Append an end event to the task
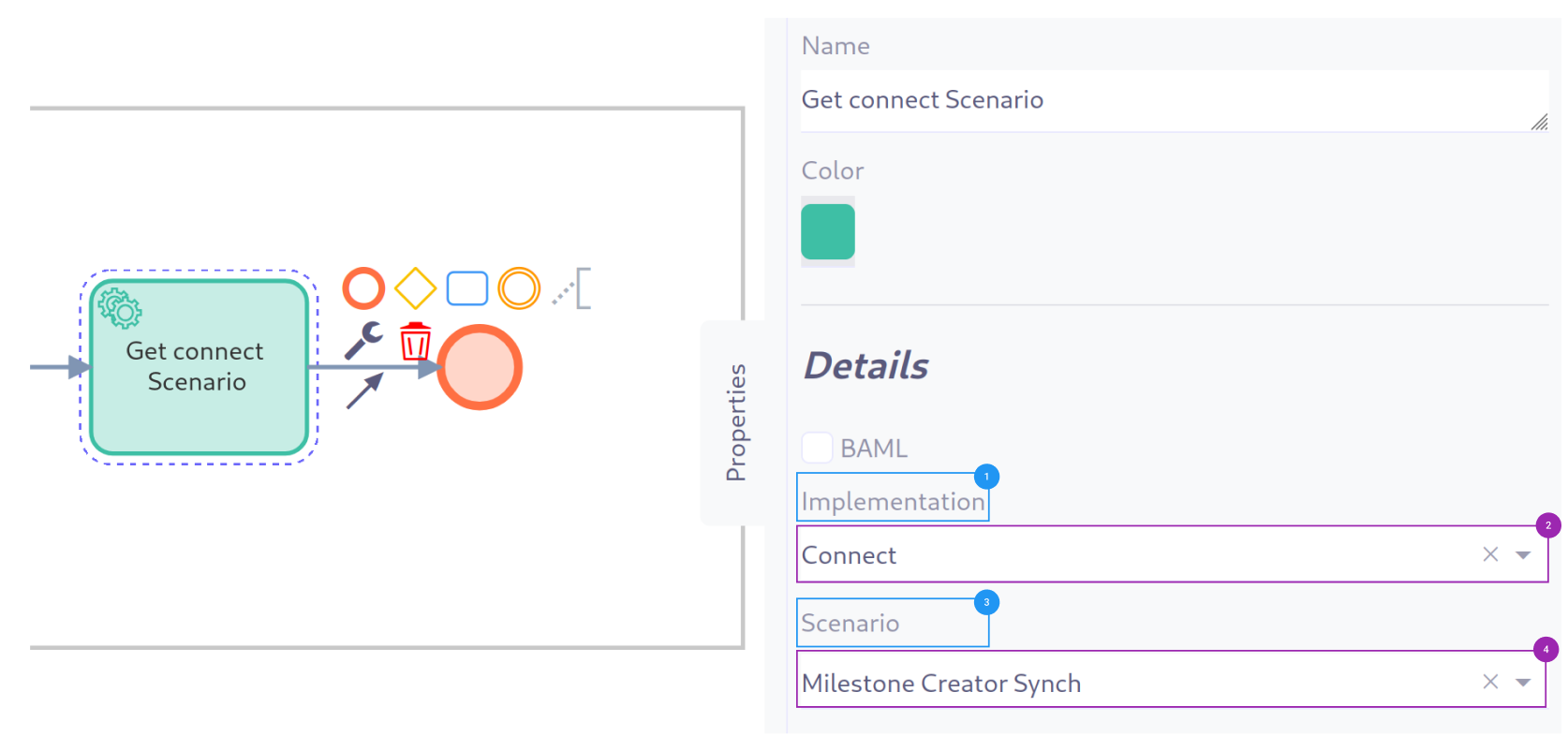 (363, 288)
